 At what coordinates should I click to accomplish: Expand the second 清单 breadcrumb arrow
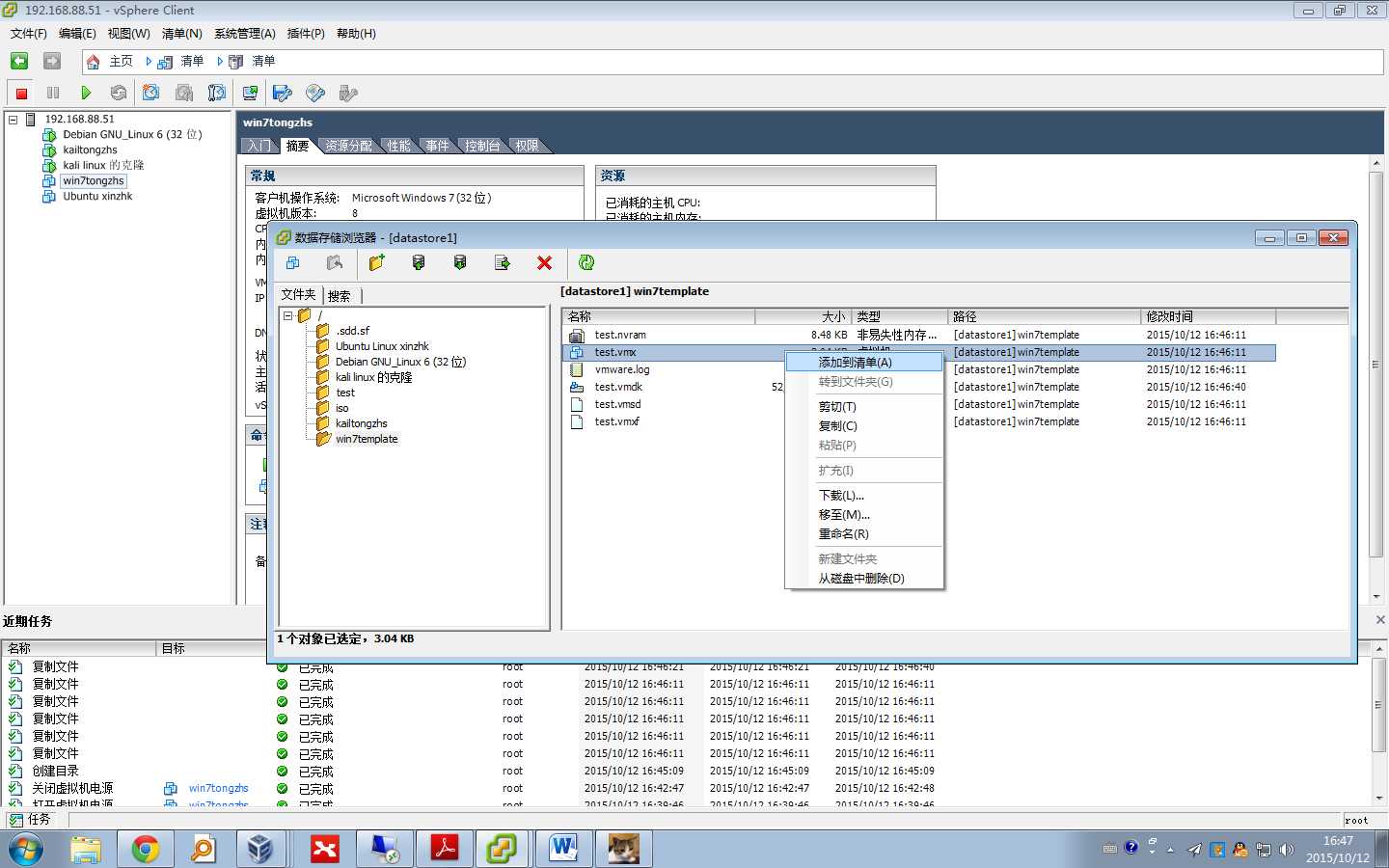(220, 62)
